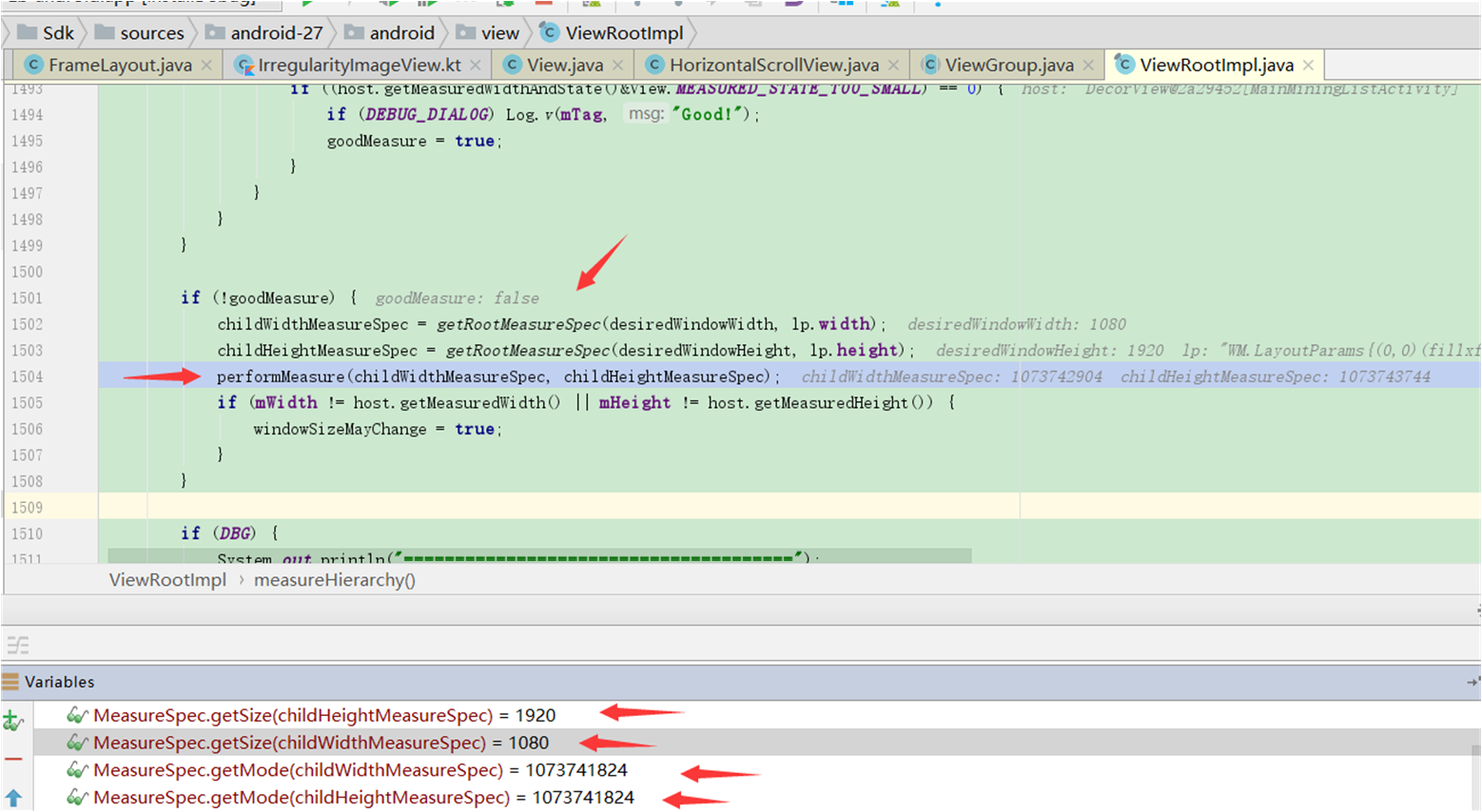Click the goodMeasure = true statement
Image resolution: width=1482 pixels, height=812 pixels.
414,141
